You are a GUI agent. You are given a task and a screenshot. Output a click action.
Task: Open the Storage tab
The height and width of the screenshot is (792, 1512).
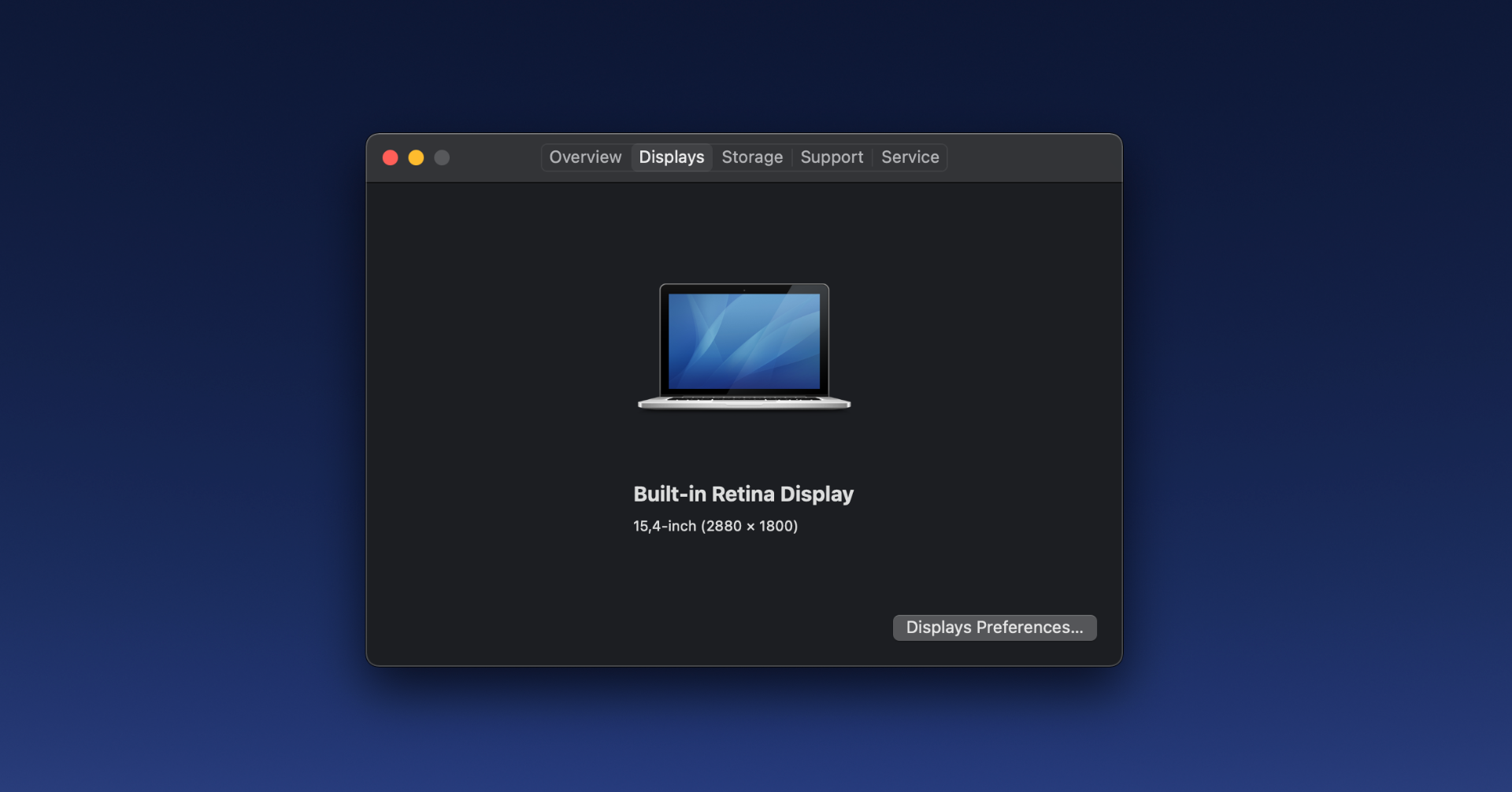point(752,157)
